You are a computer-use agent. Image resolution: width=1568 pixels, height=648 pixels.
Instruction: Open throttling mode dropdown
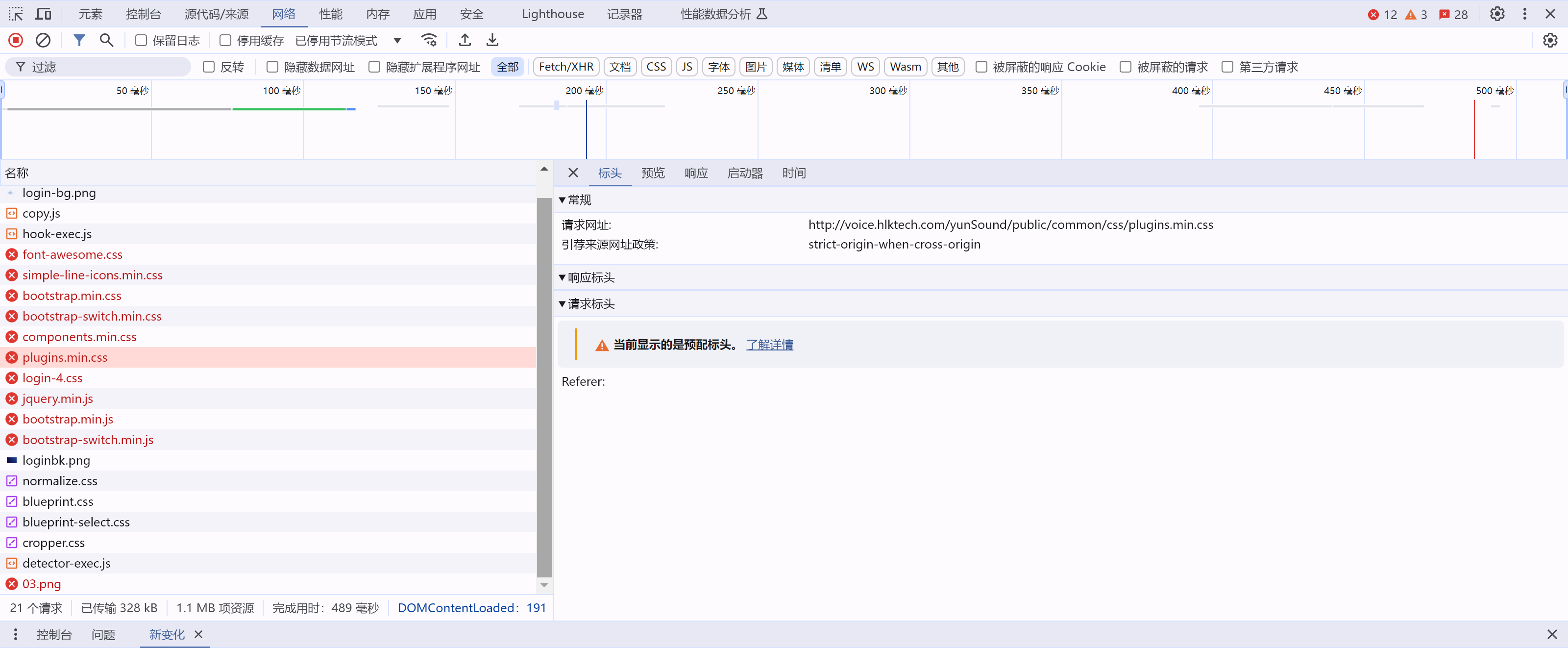click(x=348, y=40)
